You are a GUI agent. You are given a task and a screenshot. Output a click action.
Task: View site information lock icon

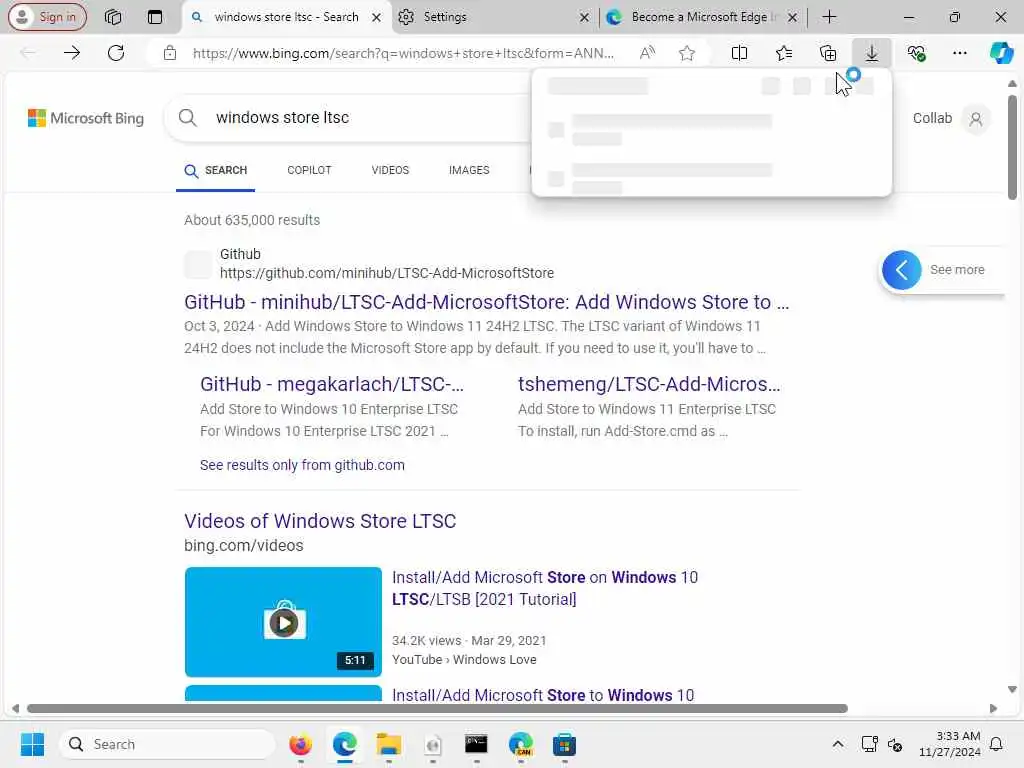click(170, 53)
